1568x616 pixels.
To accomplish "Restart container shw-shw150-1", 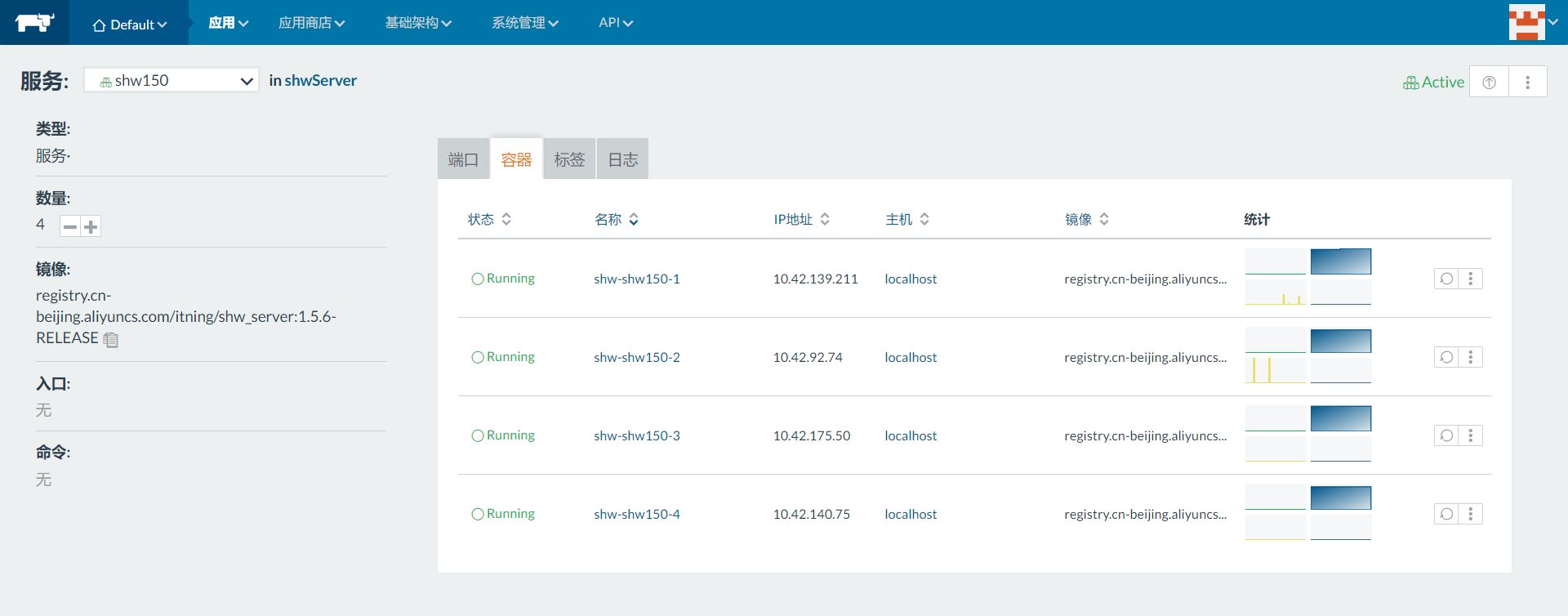I will point(1446,279).
